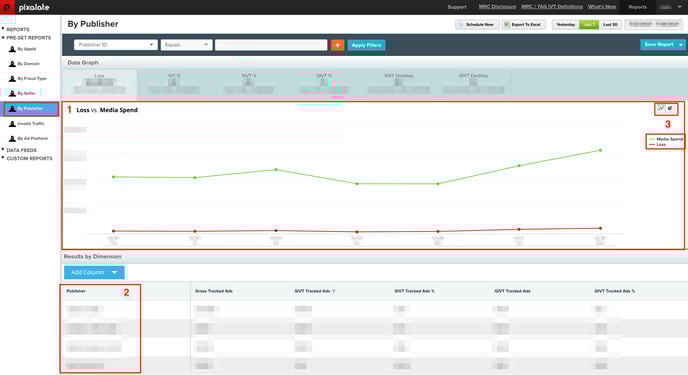Toggle Media Spend series in legend

(x=666, y=139)
